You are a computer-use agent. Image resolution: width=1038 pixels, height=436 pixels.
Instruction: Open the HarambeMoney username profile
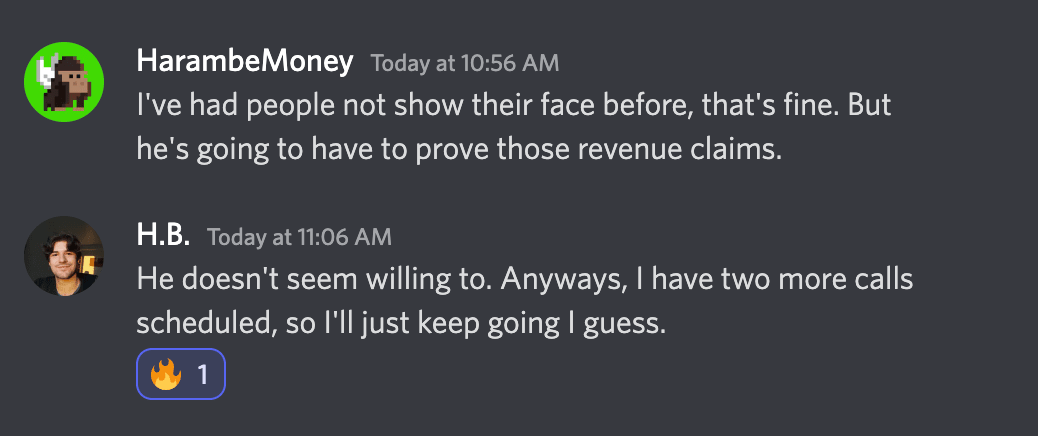245,62
